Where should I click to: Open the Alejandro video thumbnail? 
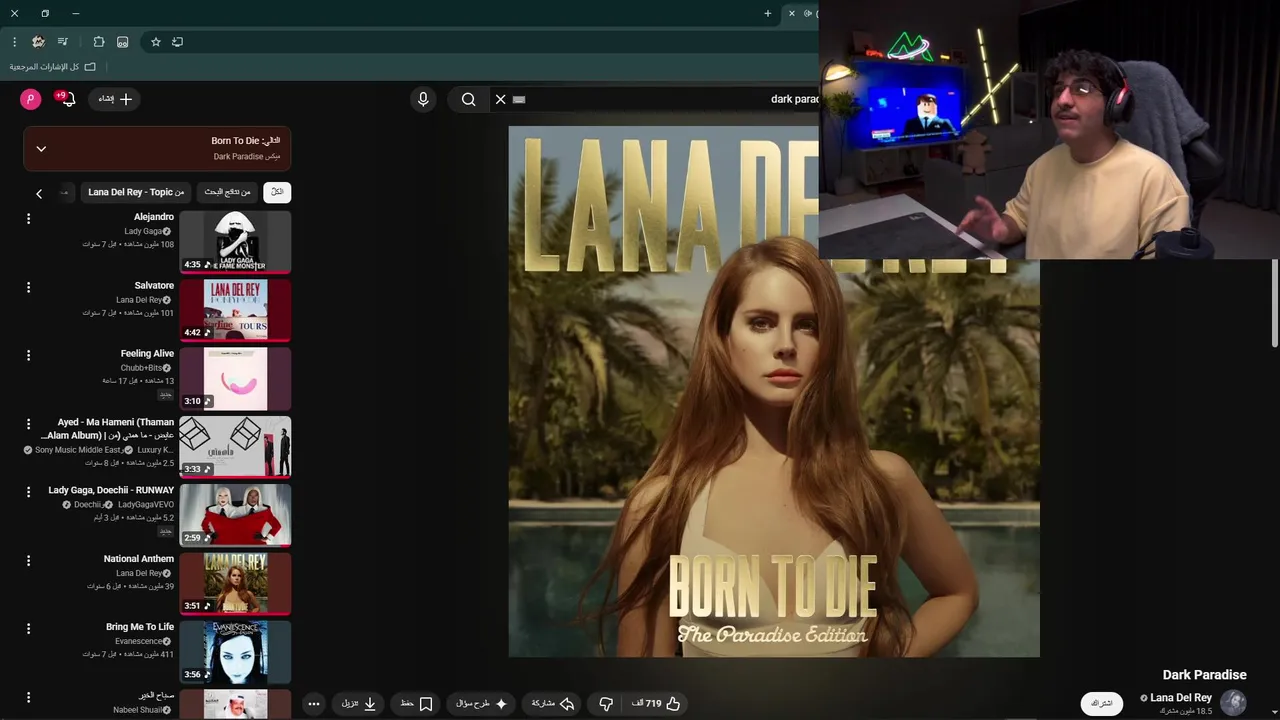click(235, 242)
